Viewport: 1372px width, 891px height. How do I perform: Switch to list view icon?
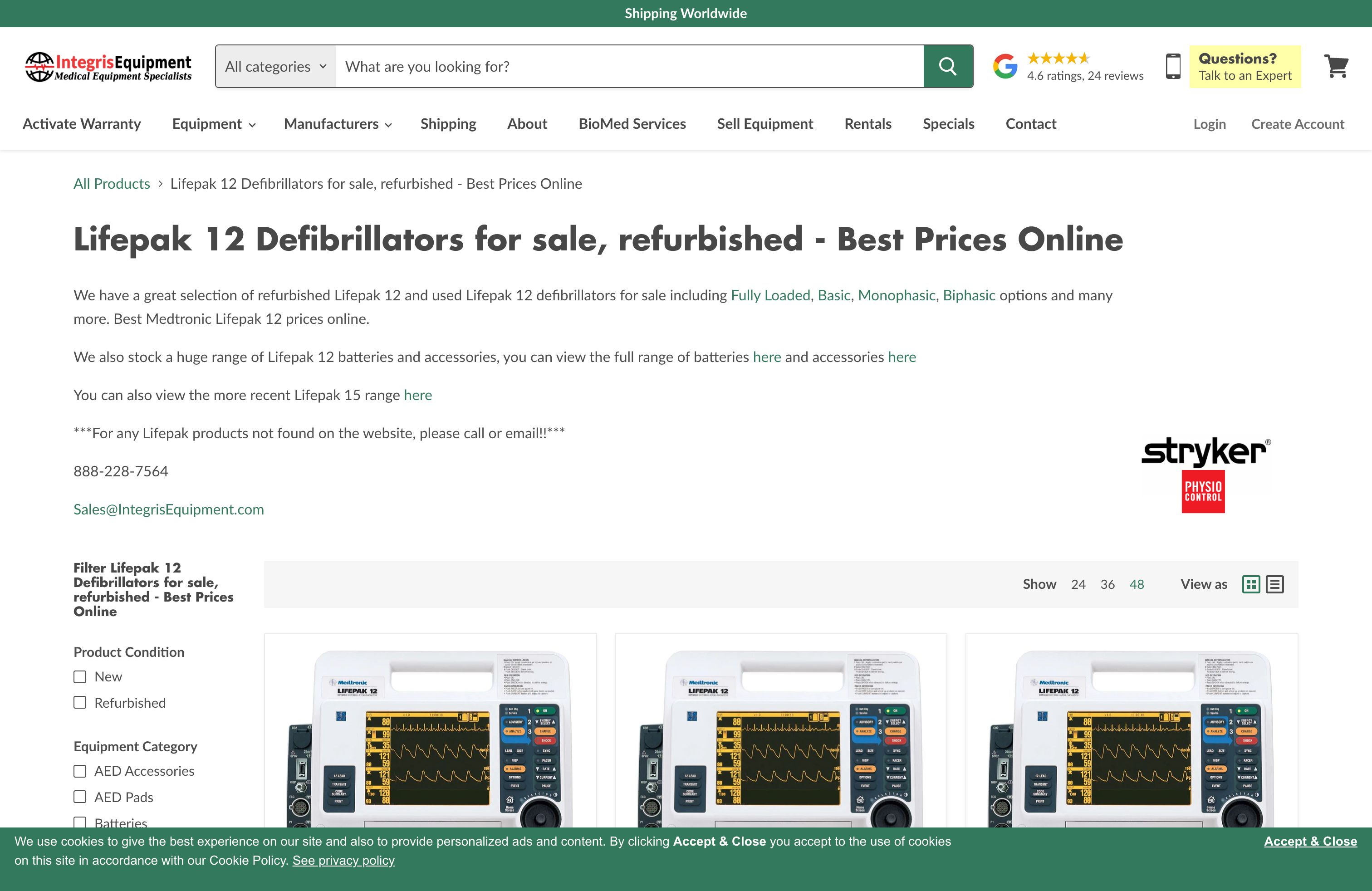tap(1274, 584)
